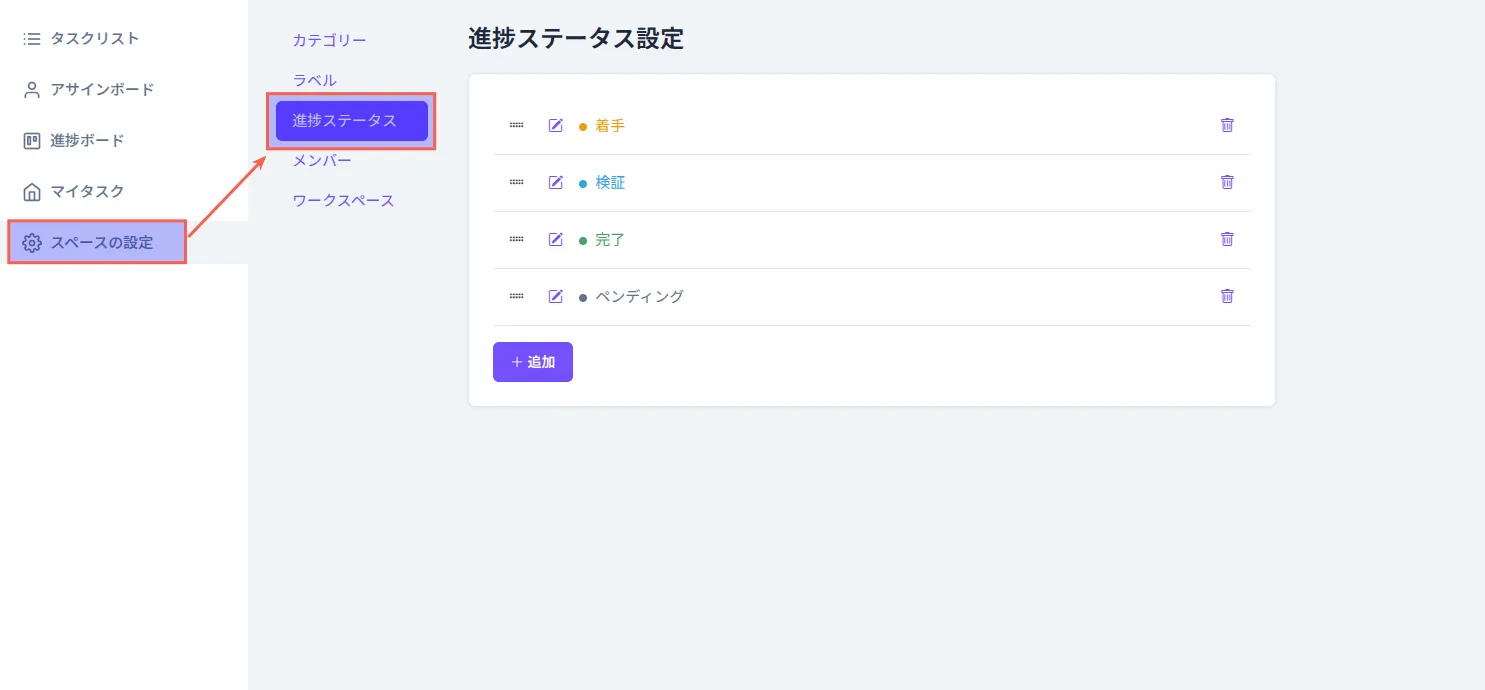The width and height of the screenshot is (1485, 690).
Task: Edit the 検証 status name
Action: pyautogui.click(x=556, y=182)
